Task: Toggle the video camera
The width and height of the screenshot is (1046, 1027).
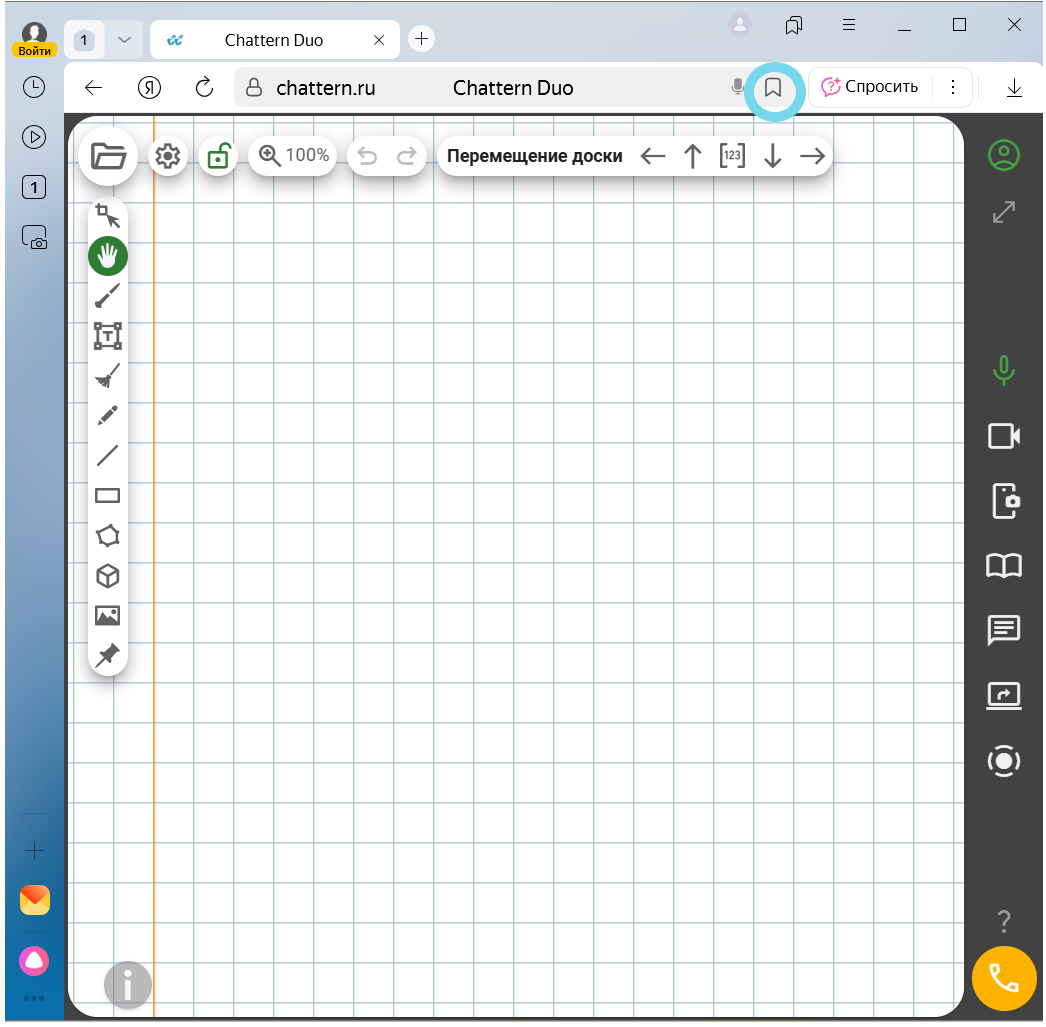Action: click(1003, 436)
